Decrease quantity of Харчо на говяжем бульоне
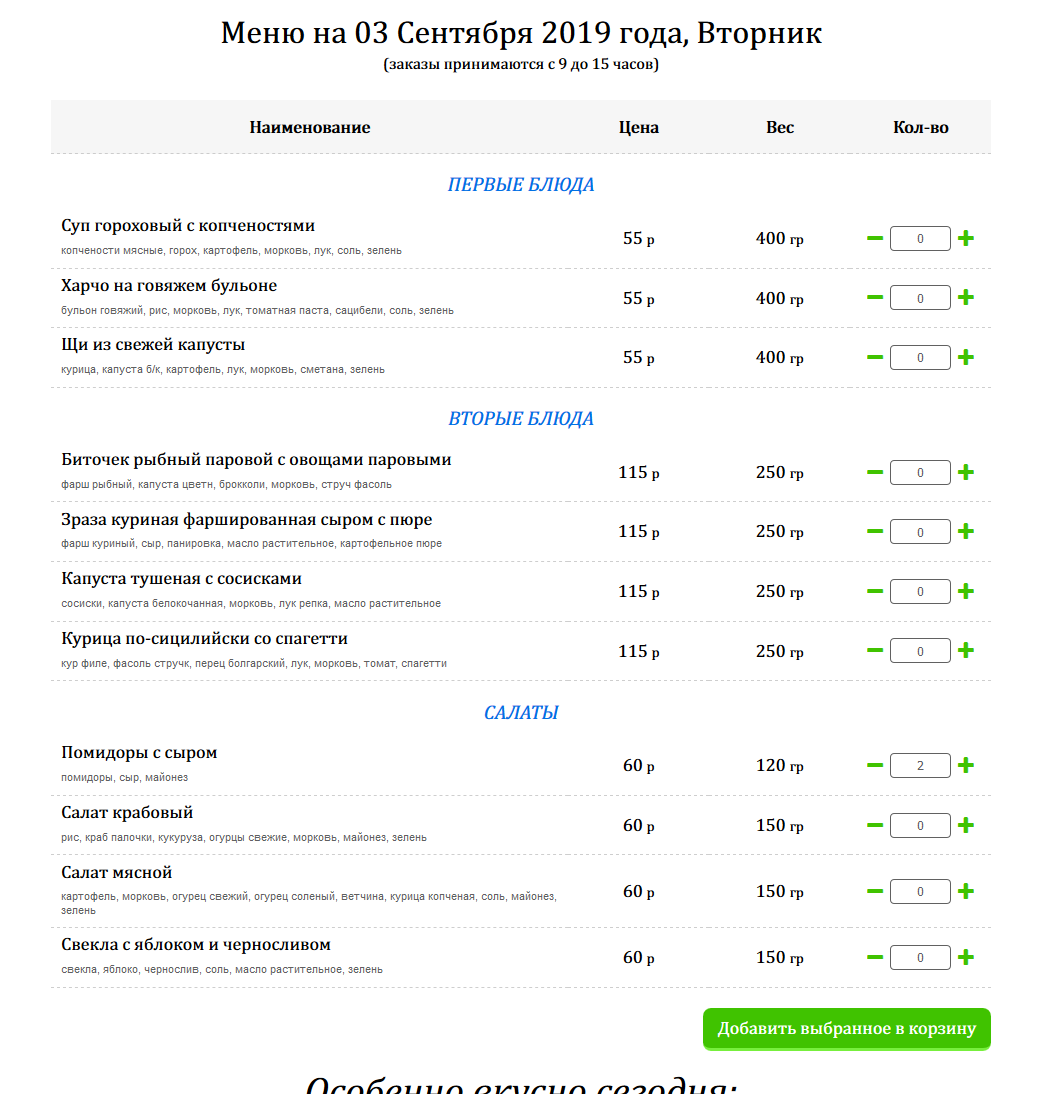Screen dimensions: 1052x1094 tap(875, 298)
